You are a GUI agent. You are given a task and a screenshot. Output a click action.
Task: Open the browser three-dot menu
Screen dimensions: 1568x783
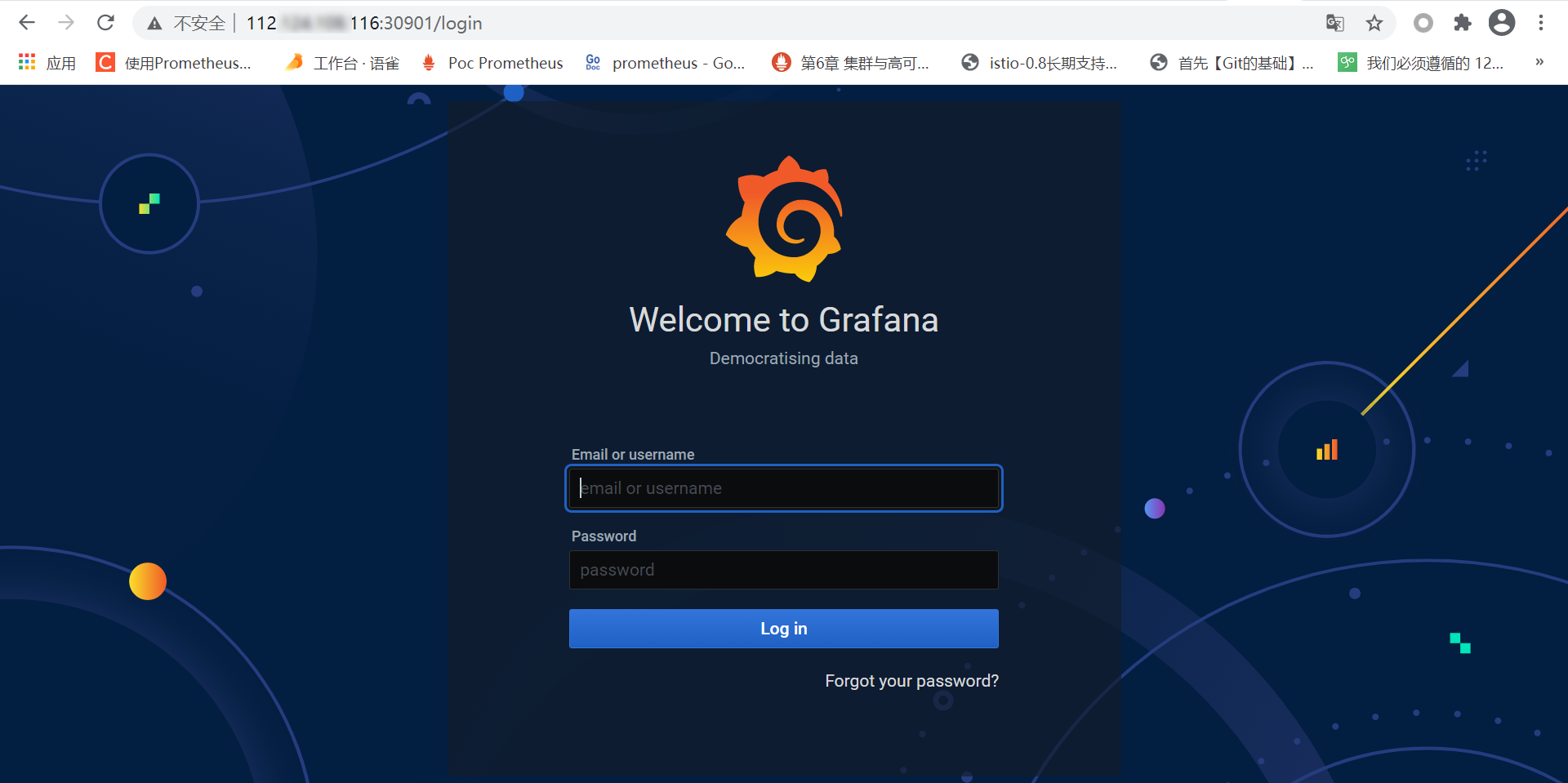coord(1541,23)
